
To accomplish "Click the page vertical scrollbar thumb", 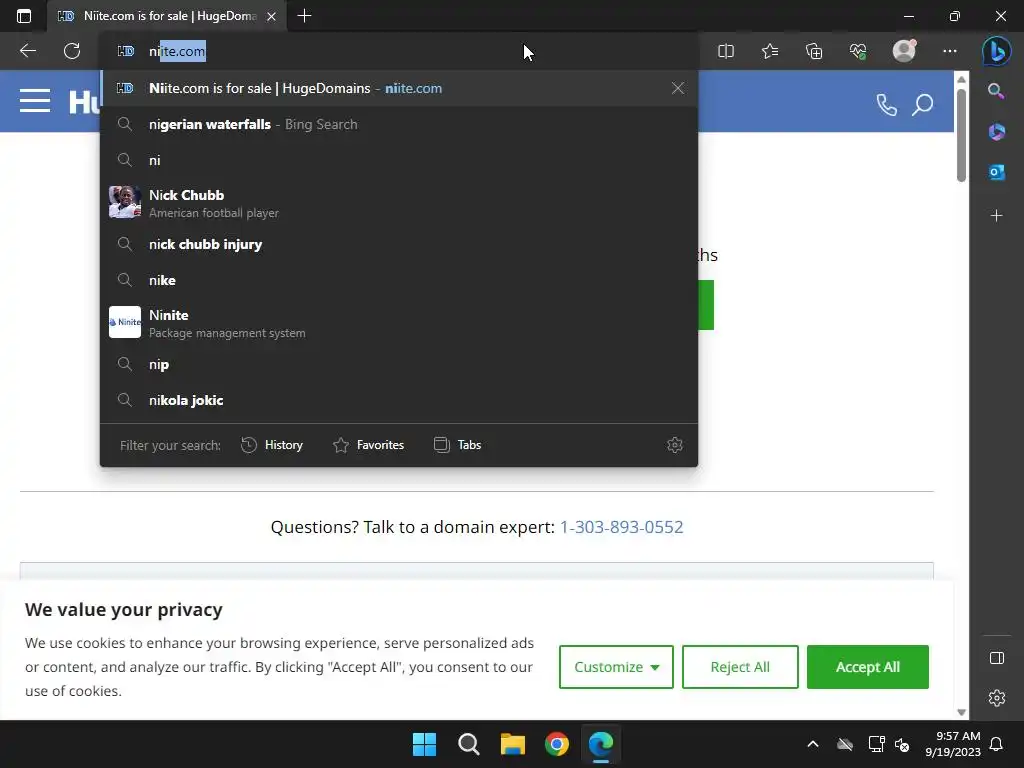I will (961, 135).
